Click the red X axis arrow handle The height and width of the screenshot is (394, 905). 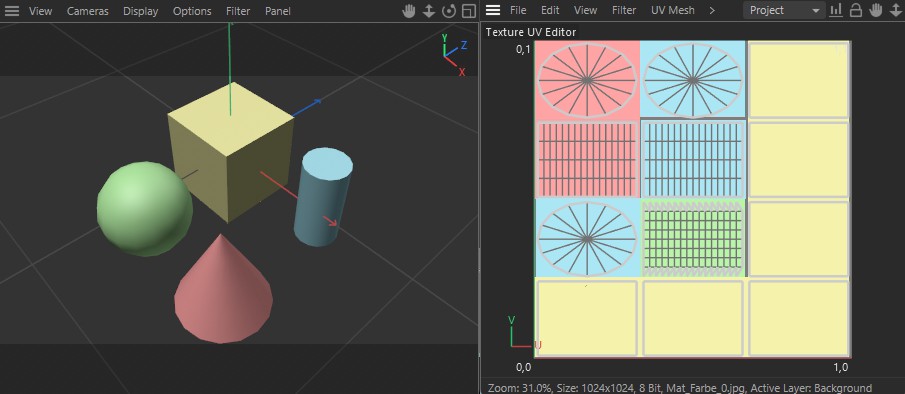(330, 221)
